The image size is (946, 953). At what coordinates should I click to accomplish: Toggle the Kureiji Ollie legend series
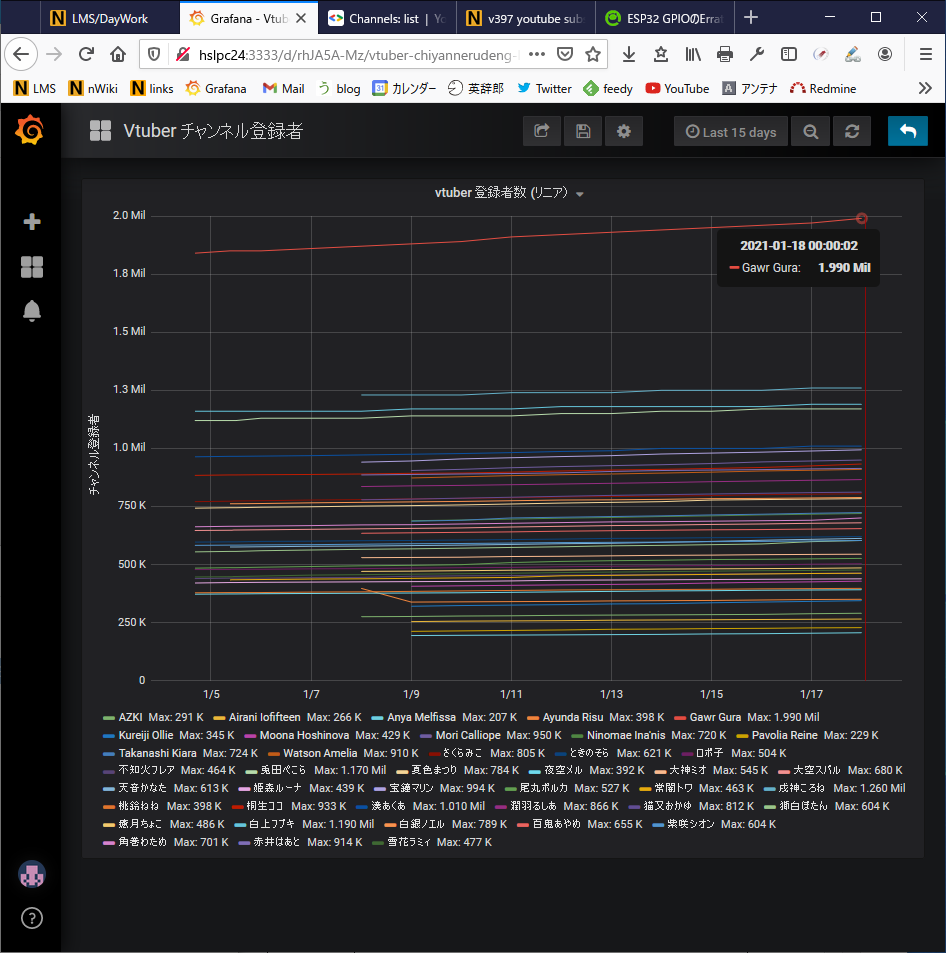146,735
